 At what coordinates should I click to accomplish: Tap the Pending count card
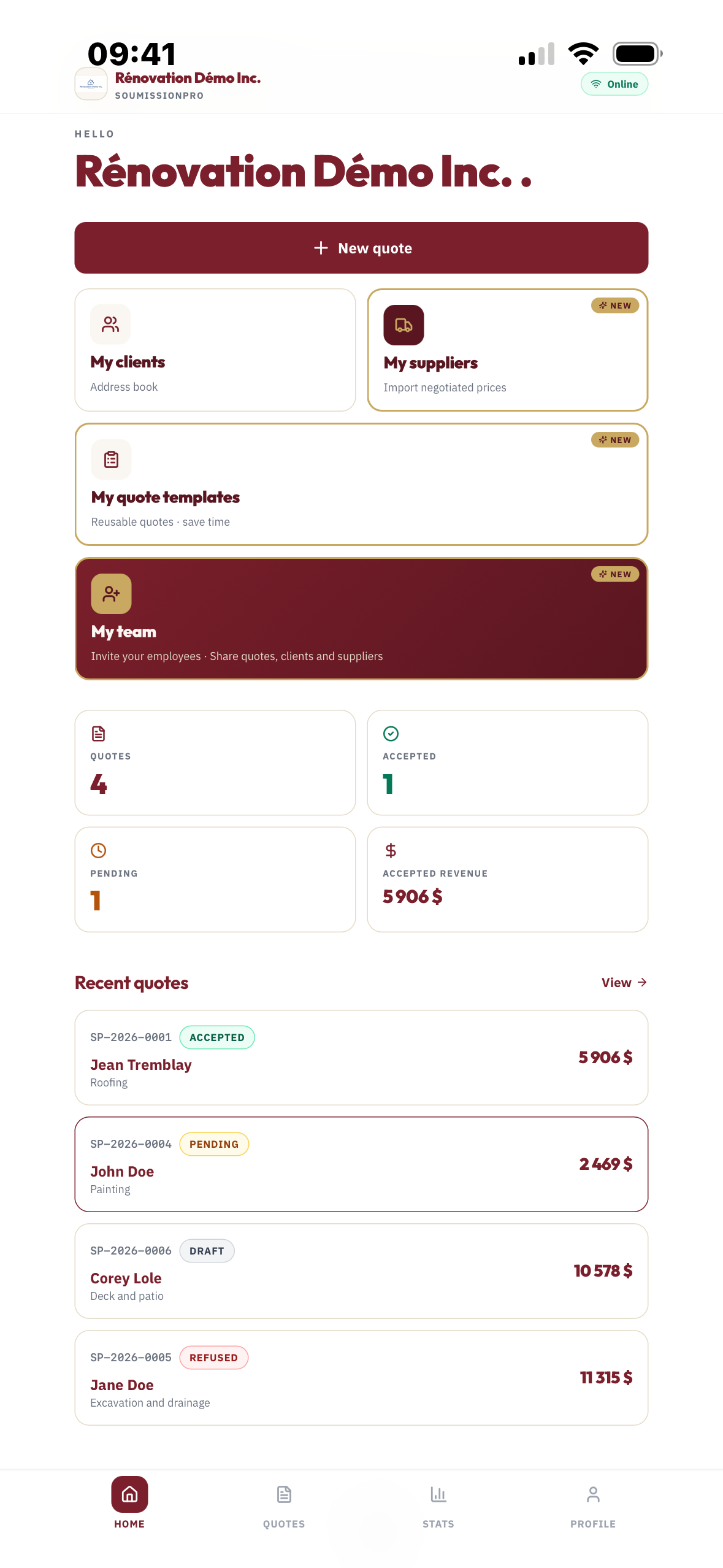215,880
